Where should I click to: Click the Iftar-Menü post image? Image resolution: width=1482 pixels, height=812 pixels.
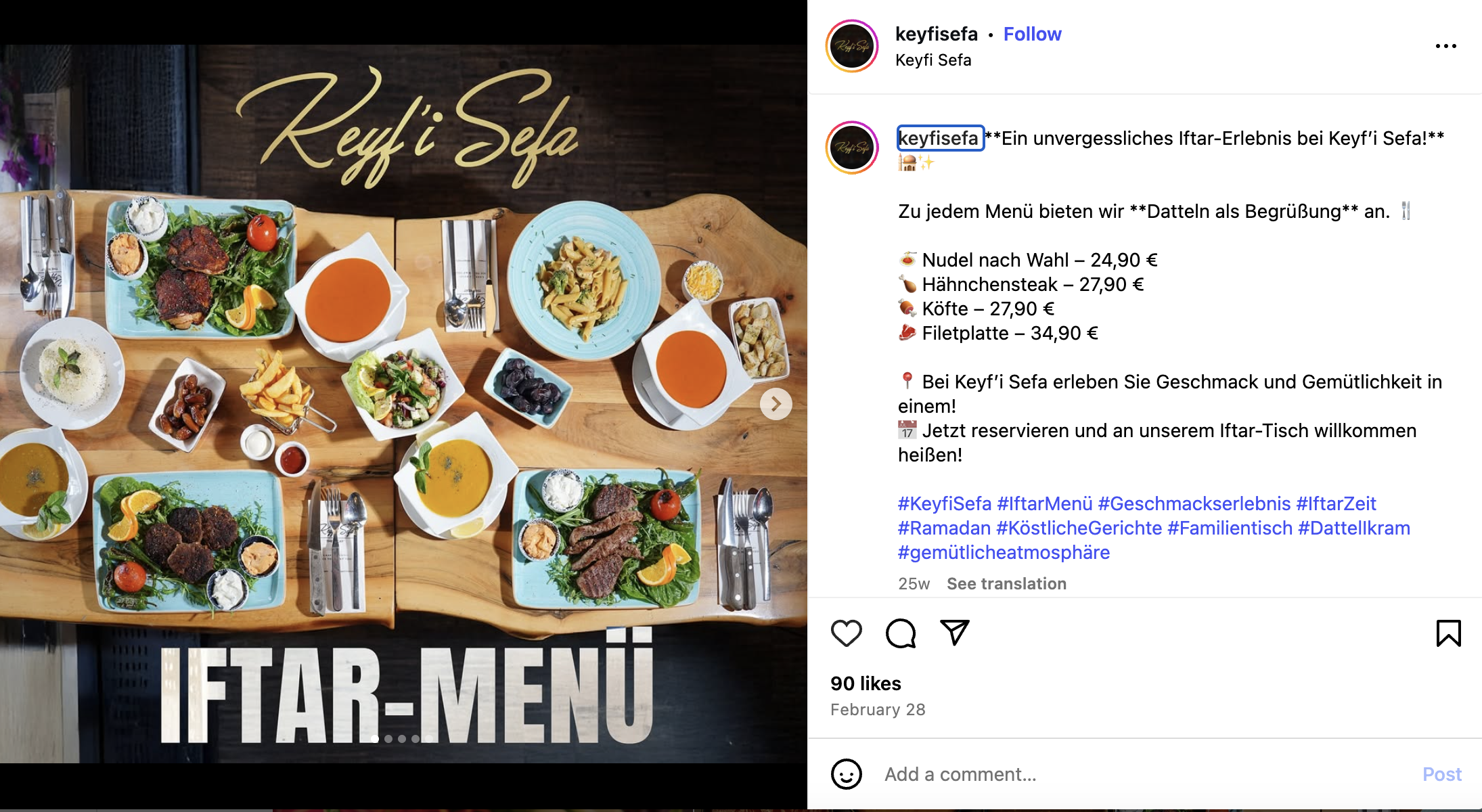(x=403, y=404)
